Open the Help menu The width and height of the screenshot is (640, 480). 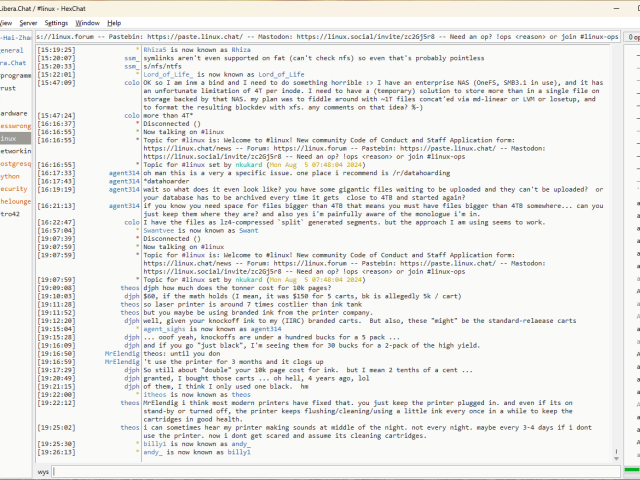click(114, 22)
